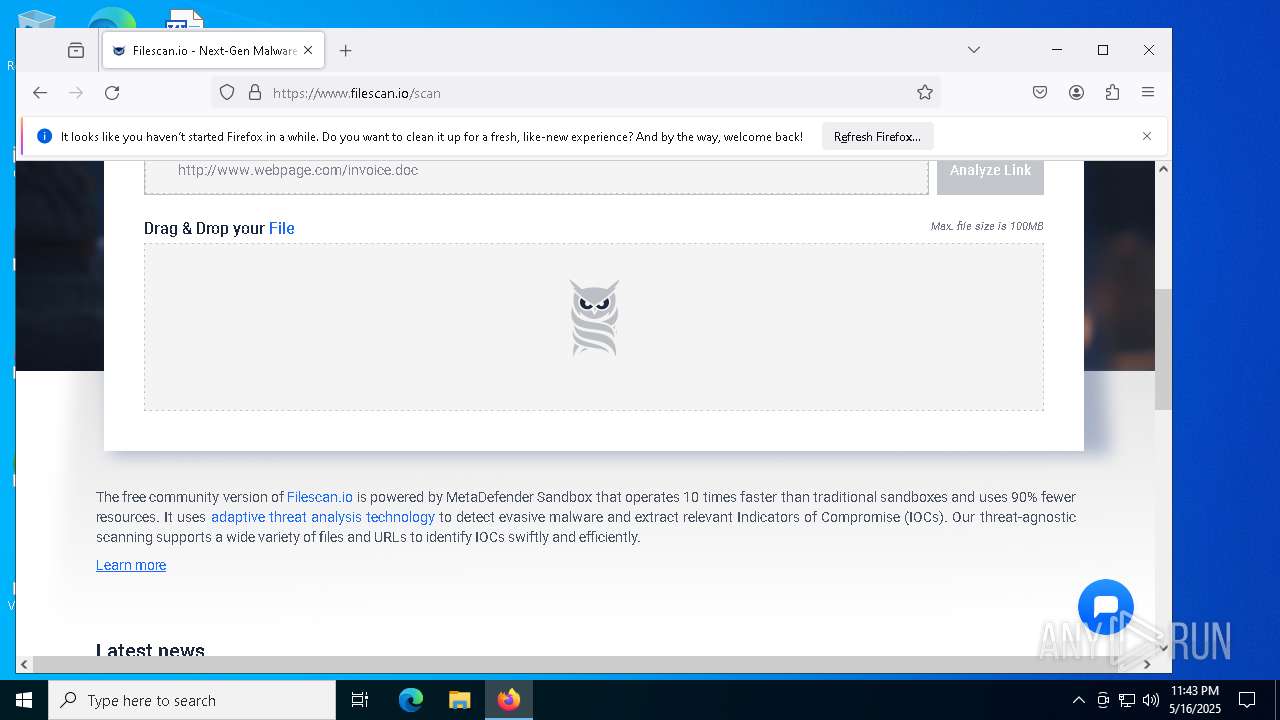The height and width of the screenshot is (720, 1280).
Task: Show hidden system tray icons
Action: (x=1078, y=700)
